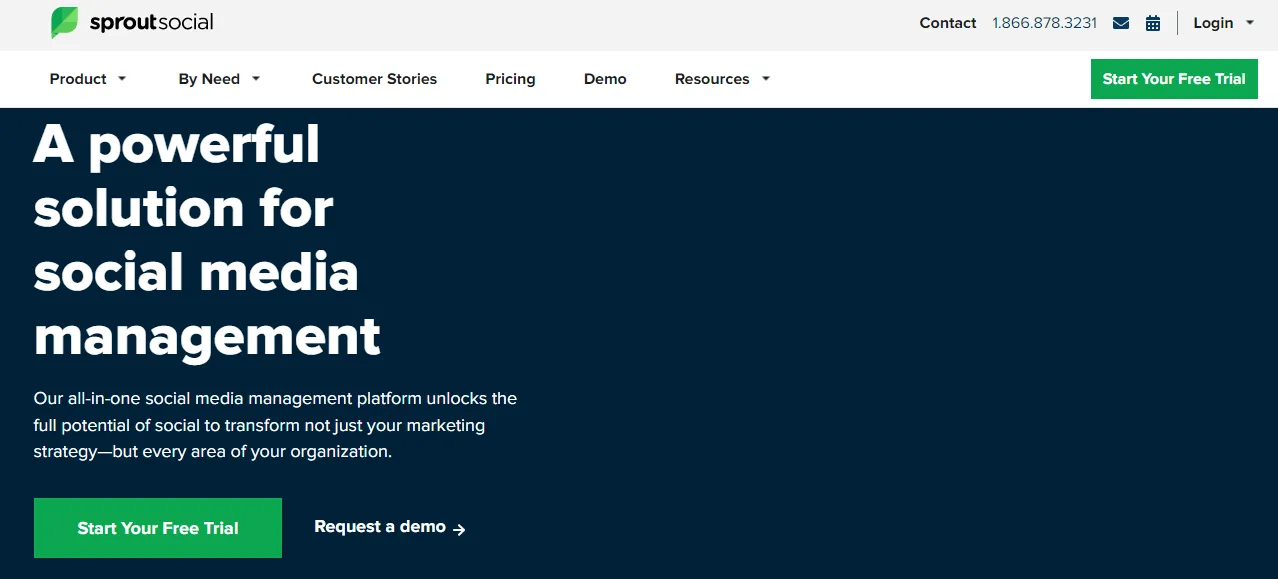
Task: Click the headline 'A powerful solution for social media management'
Action: point(207,240)
